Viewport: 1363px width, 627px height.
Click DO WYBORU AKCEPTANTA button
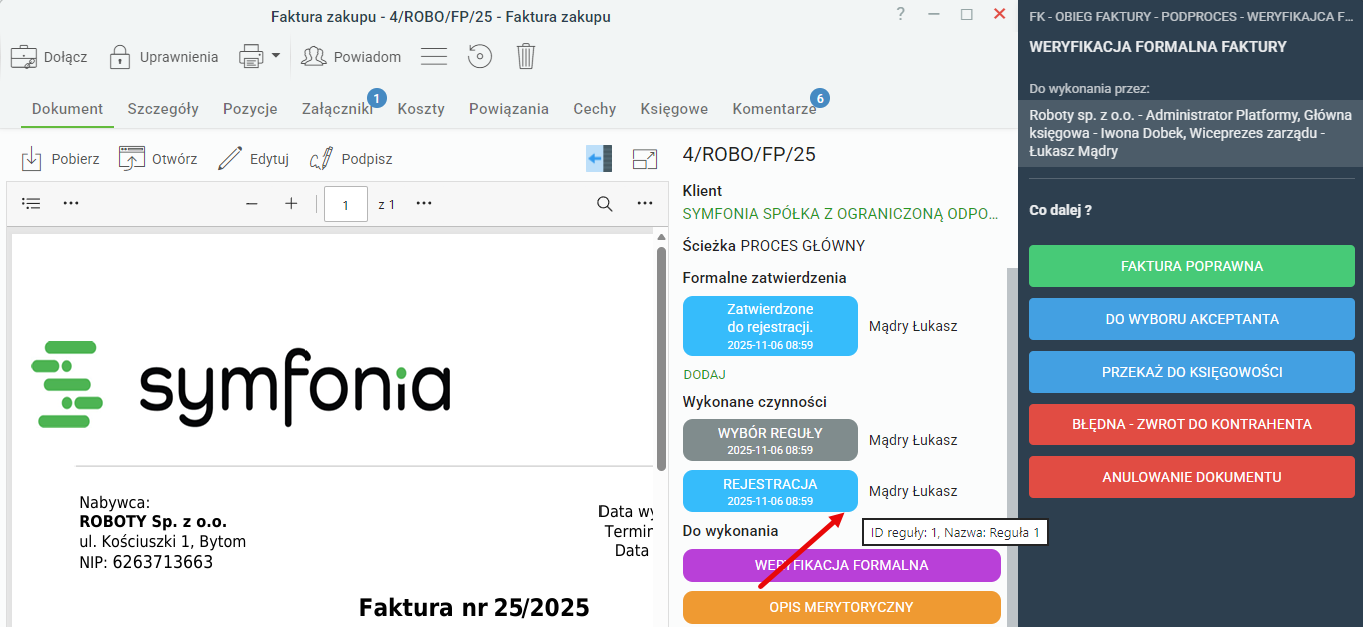pyautogui.click(x=1192, y=319)
